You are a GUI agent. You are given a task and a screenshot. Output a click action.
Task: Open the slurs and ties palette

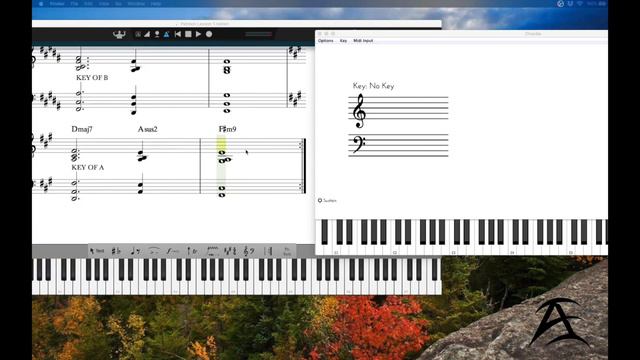click(154, 251)
